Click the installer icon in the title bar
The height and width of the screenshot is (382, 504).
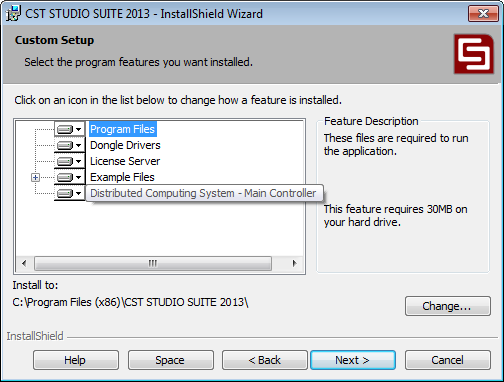13,14
